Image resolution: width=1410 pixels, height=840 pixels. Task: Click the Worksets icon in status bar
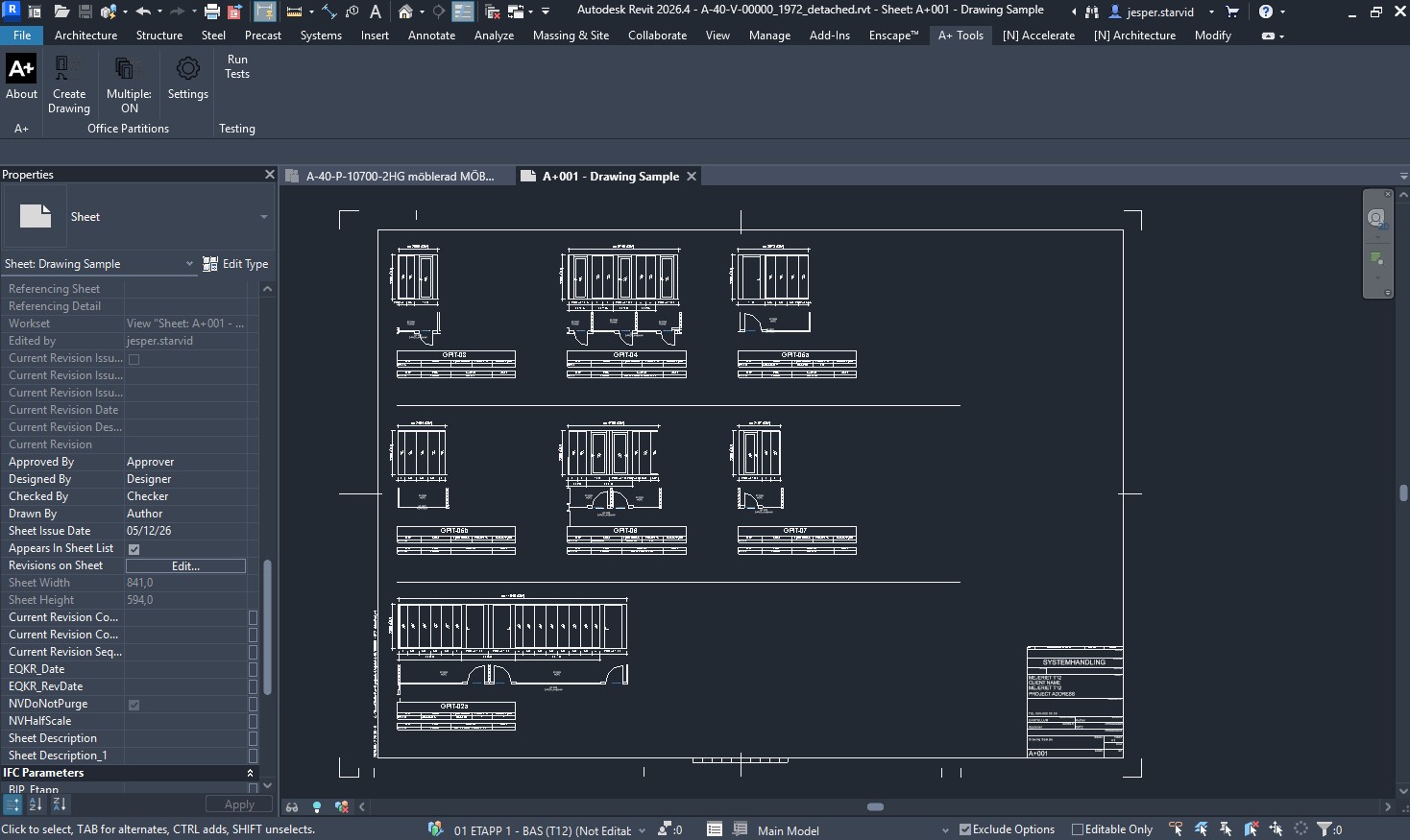(x=435, y=828)
